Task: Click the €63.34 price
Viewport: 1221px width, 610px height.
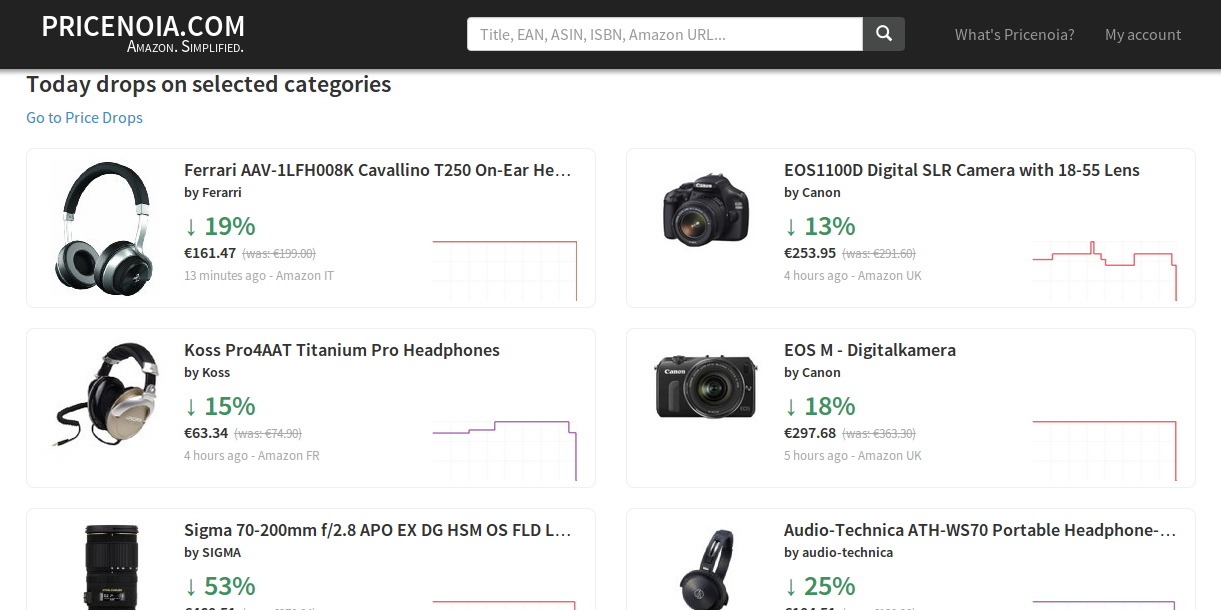Action: point(206,433)
